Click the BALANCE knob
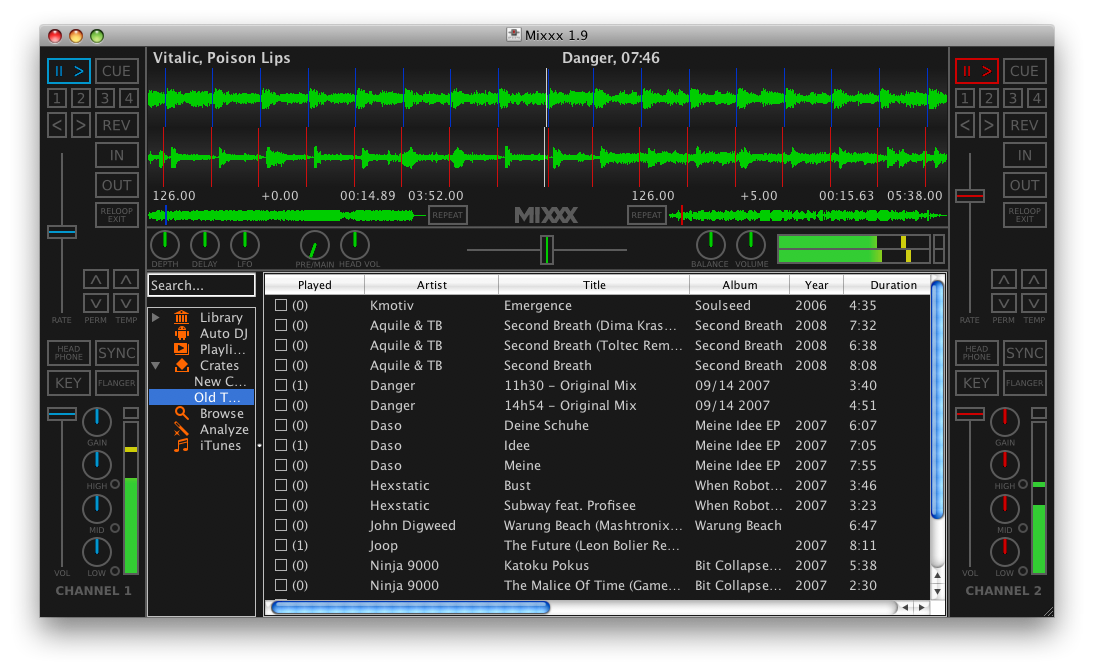The width and height of the screenshot is (1094, 672). pyautogui.click(x=710, y=245)
